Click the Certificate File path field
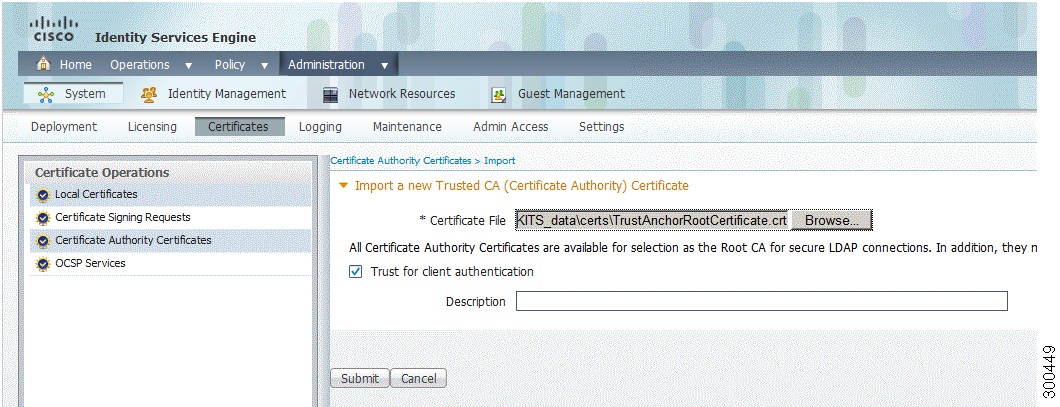 (x=652, y=220)
